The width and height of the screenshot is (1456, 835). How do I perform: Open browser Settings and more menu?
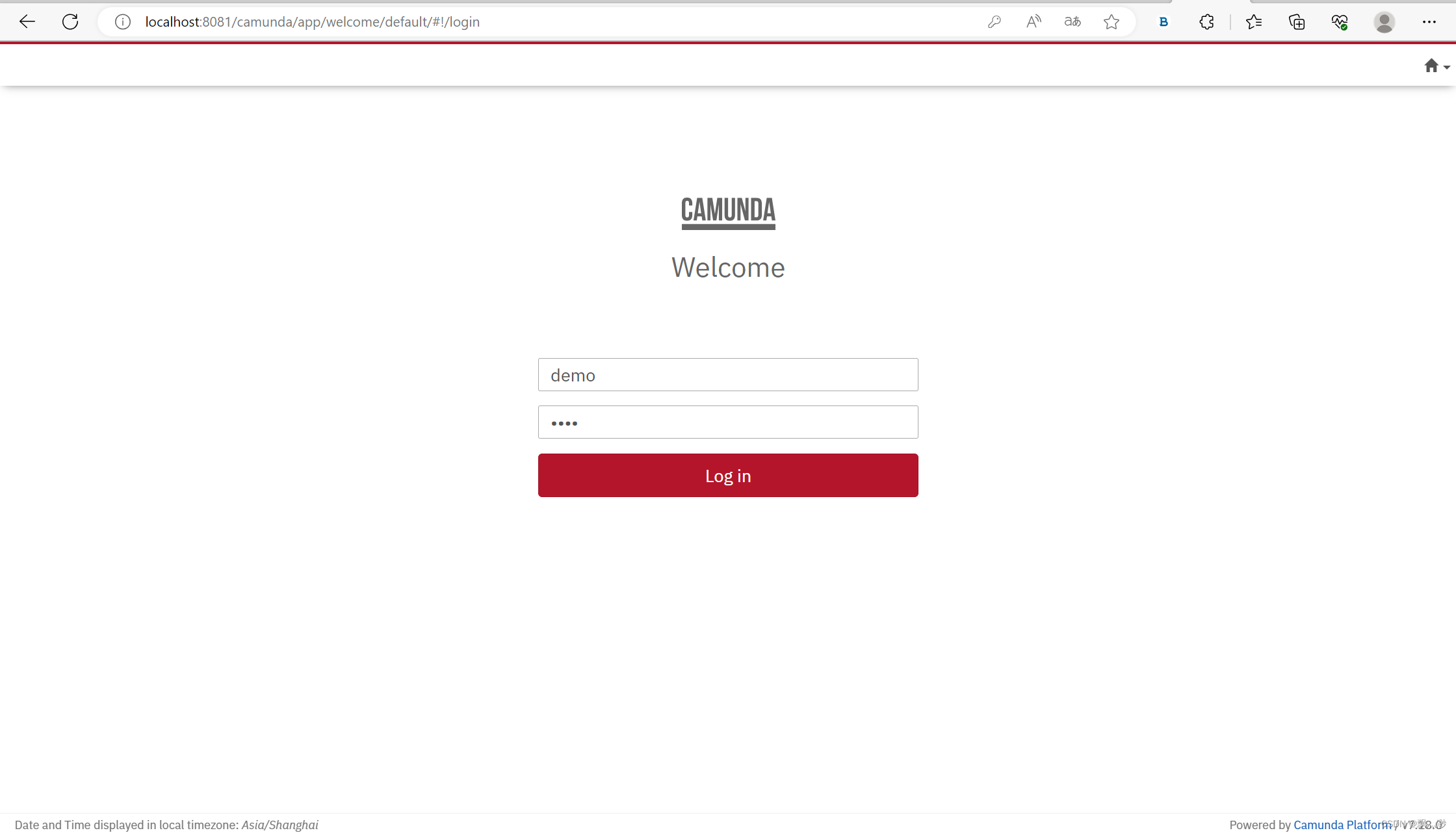(1429, 21)
